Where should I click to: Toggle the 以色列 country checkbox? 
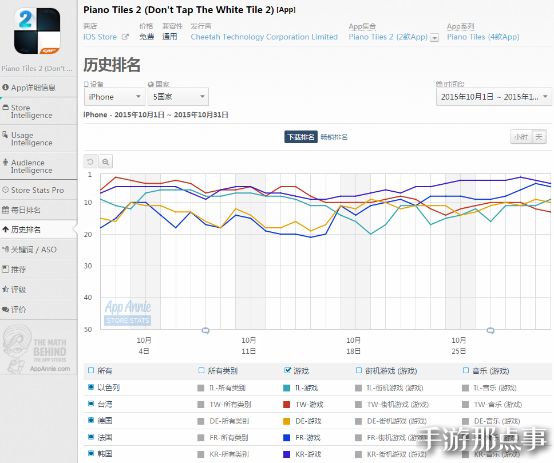pos(91,387)
